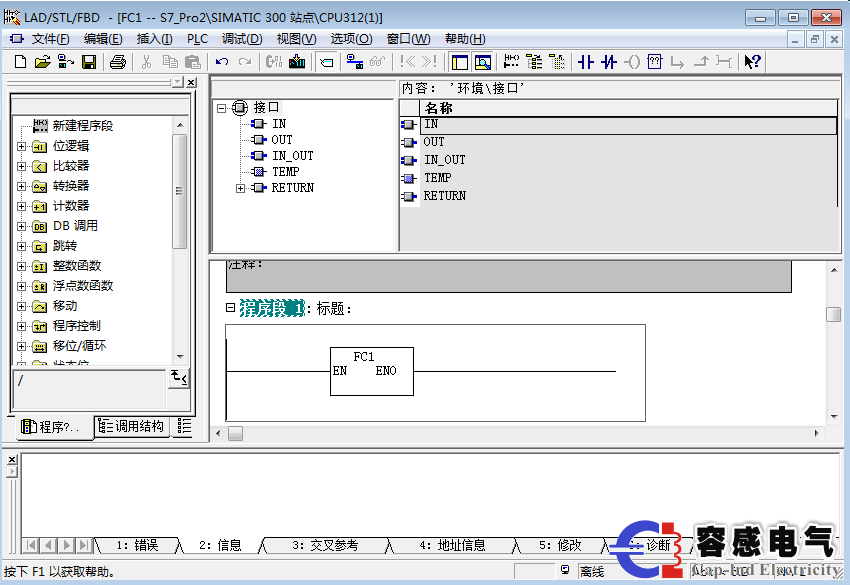
Task: Expand the 比较器 folder
Action: pos(21,166)
